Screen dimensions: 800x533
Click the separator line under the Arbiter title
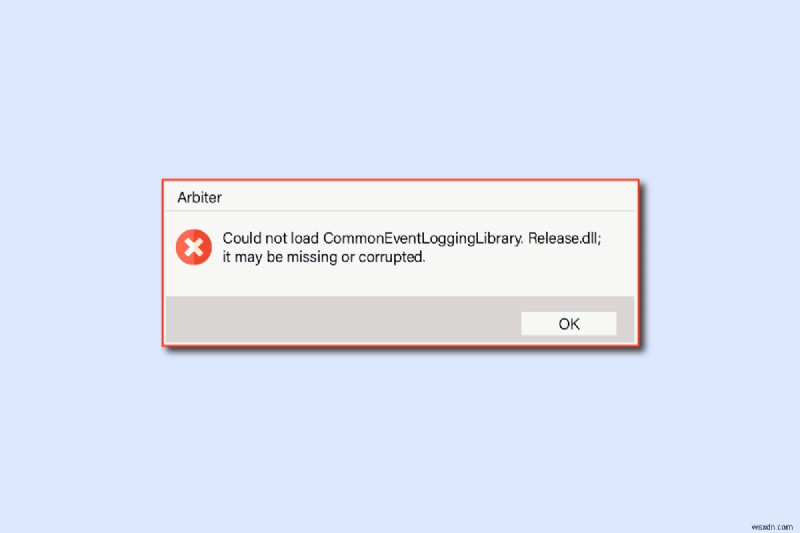[400, 211]
